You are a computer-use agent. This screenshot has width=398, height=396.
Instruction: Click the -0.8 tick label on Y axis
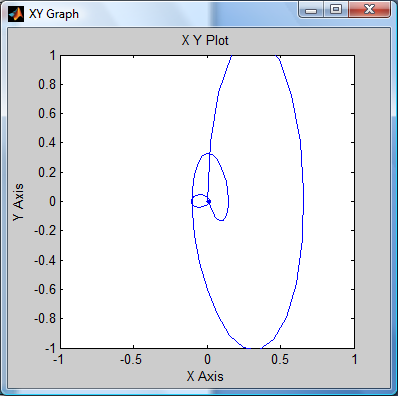click(45, 319)
